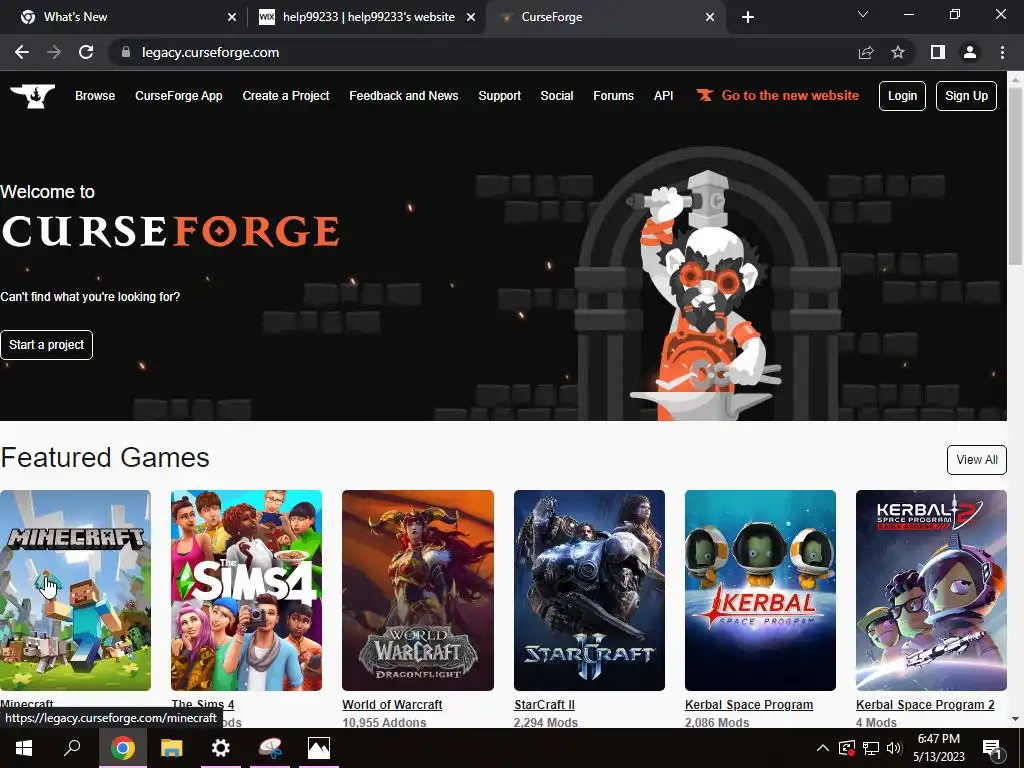Open StarCraft II cover art
Image resolution: width=1024 pixels, height=768 pixels.
point(589,590)
